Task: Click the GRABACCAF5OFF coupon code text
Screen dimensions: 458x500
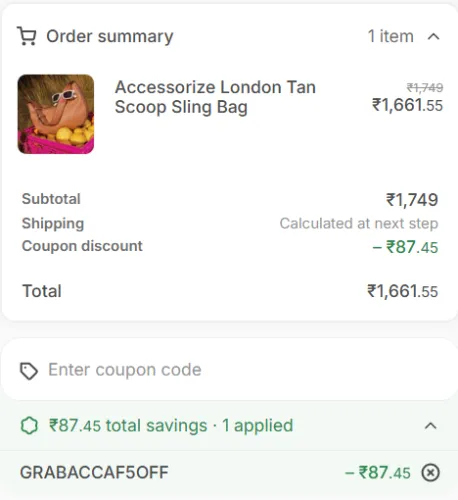Action: 94,472
